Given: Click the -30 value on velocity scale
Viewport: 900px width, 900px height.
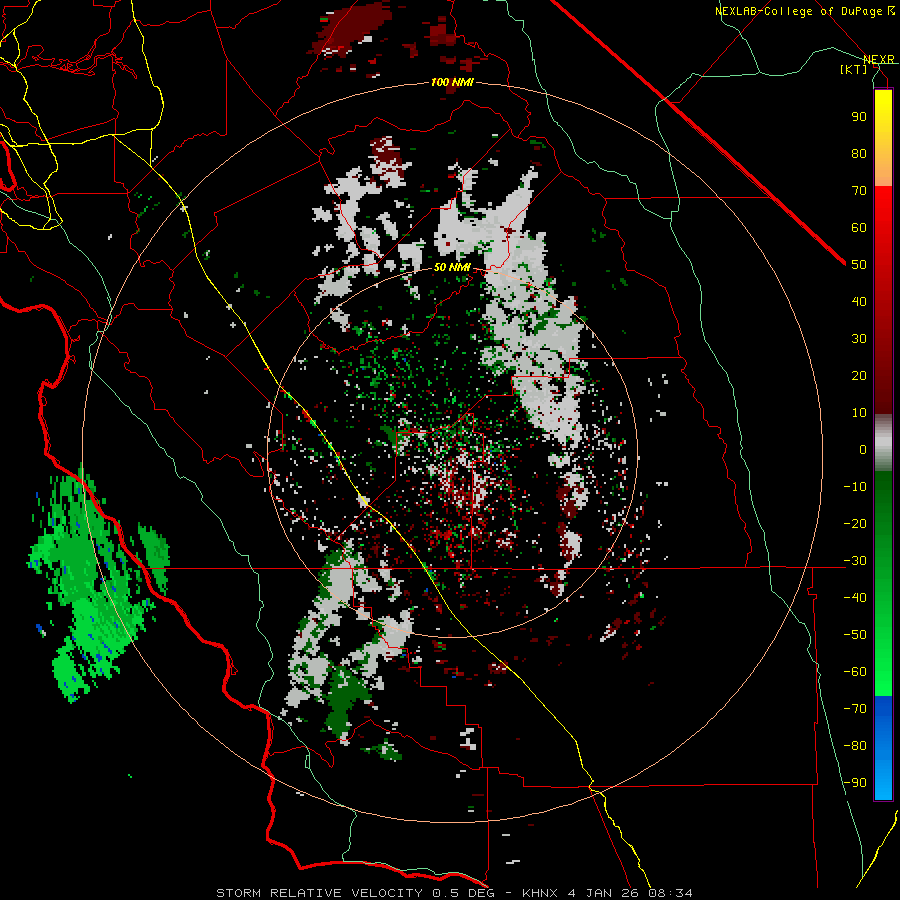Looking at the screenshot, I should pyautogui.click(x=855, y=561).
